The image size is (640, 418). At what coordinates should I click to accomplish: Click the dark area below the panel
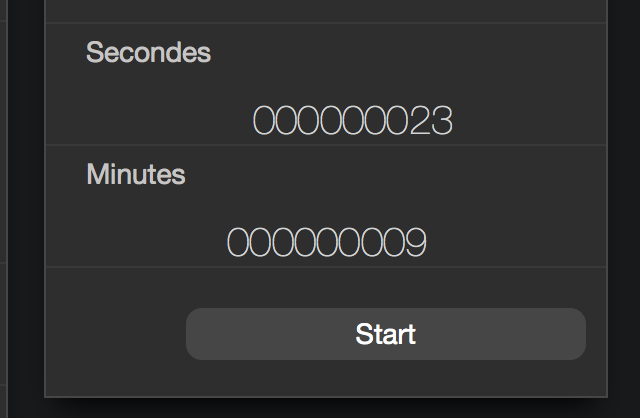[326, 407]
